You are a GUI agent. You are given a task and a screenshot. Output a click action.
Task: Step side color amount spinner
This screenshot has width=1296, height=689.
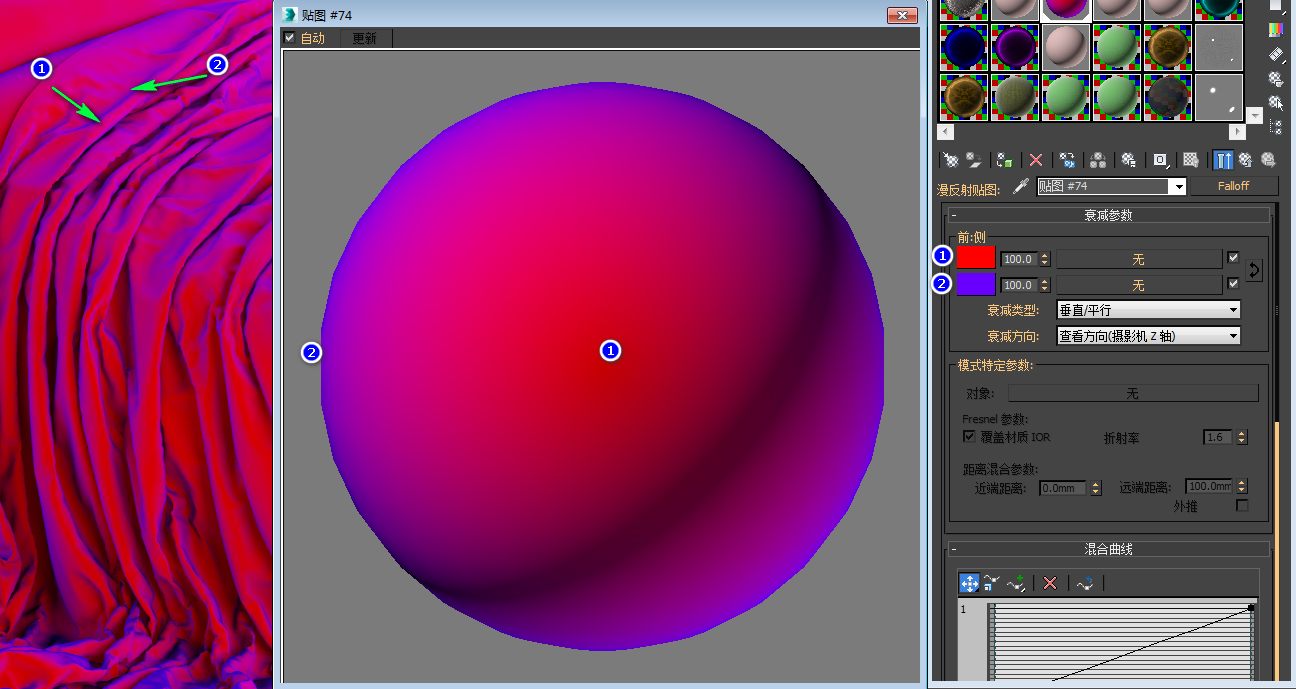(x=1045, y=285)
